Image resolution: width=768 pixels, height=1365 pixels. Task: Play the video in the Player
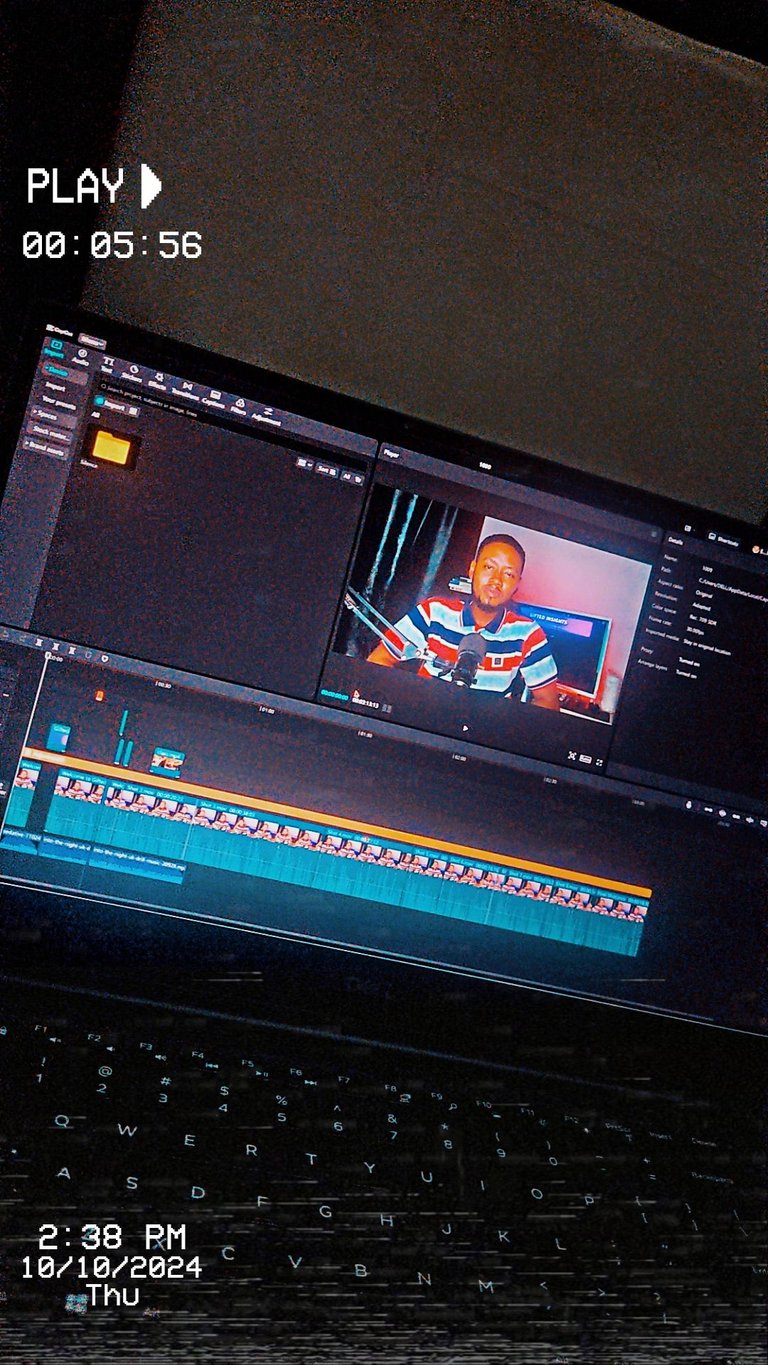[x=465, y=728]
